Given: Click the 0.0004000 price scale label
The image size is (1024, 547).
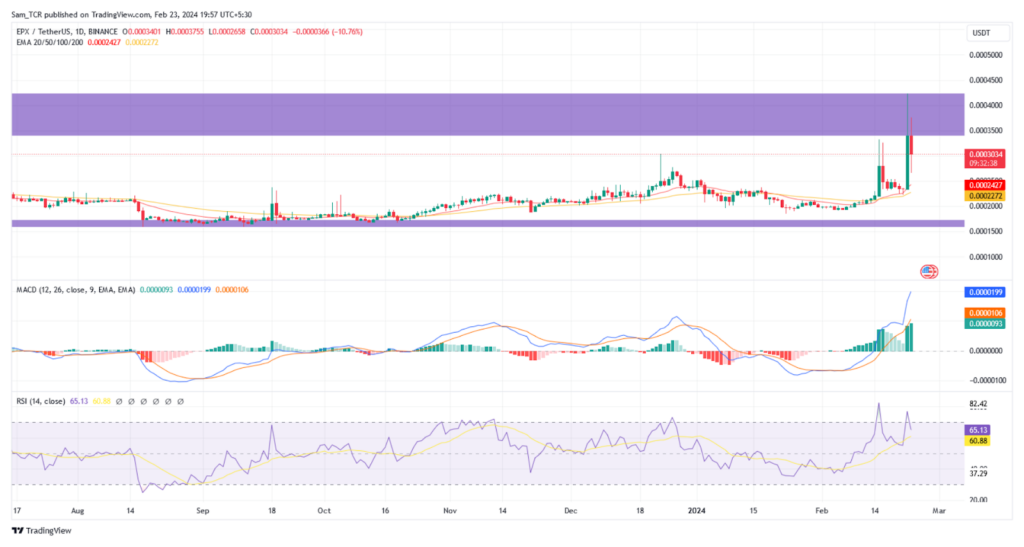Looking at the screenshot, I should coord(985,105).
